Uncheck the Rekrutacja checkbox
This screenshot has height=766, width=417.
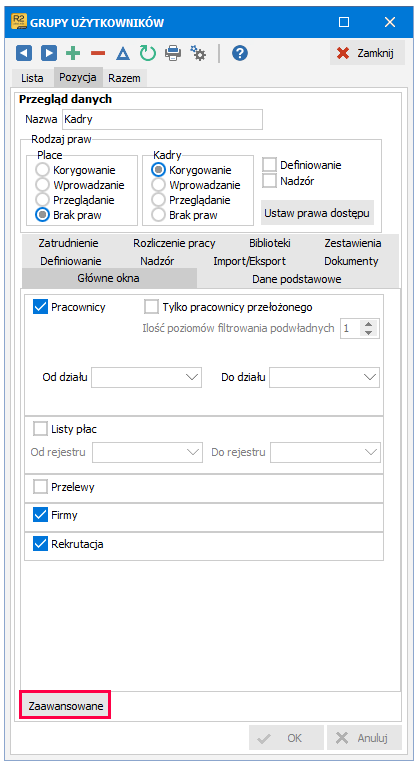point(41,544)
